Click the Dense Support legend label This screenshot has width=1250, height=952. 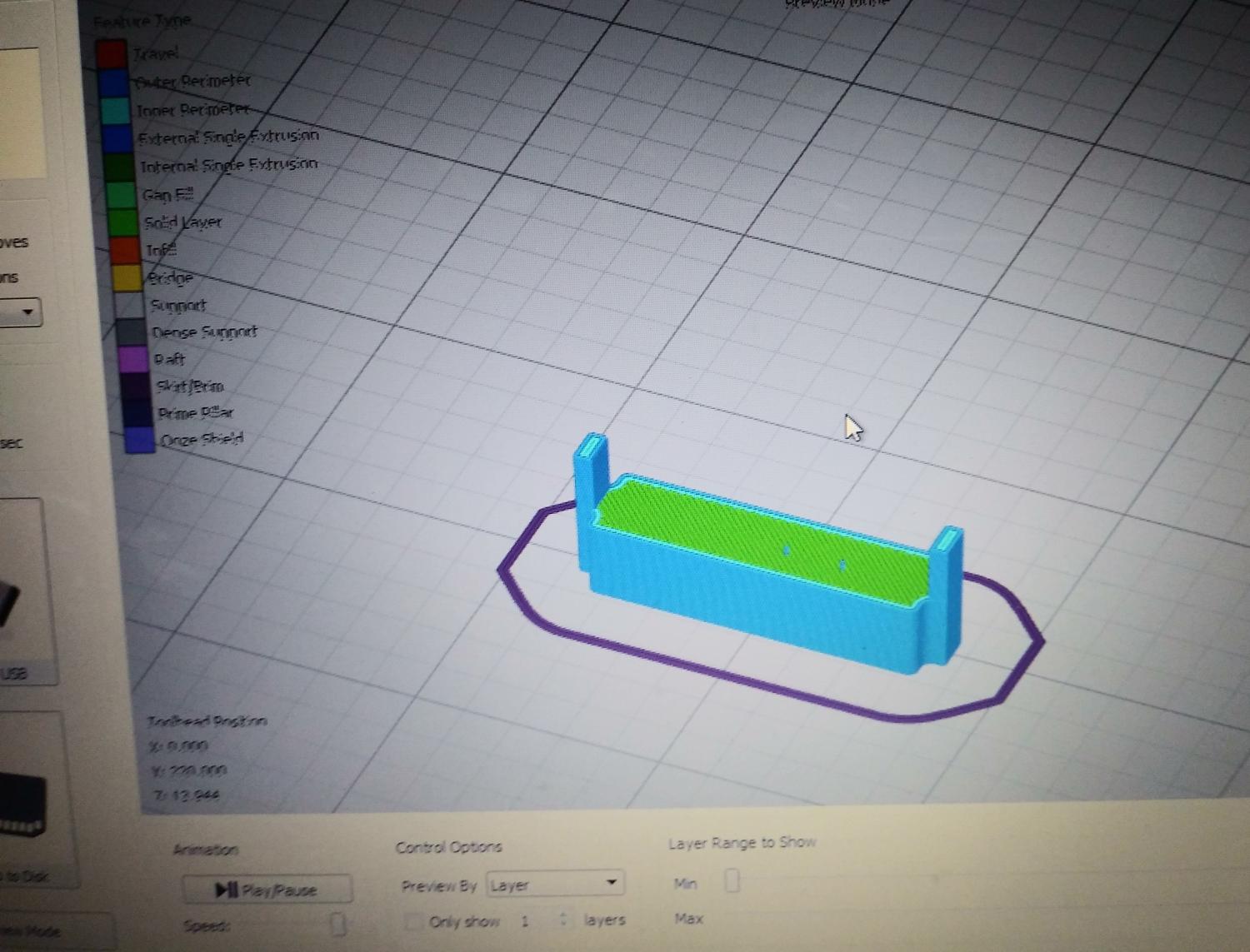coord(205,331)
